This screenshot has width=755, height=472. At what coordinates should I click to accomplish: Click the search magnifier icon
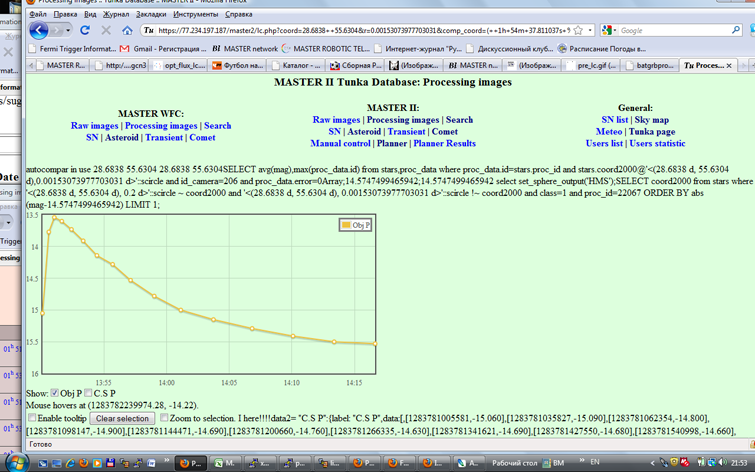pos(736,31)
